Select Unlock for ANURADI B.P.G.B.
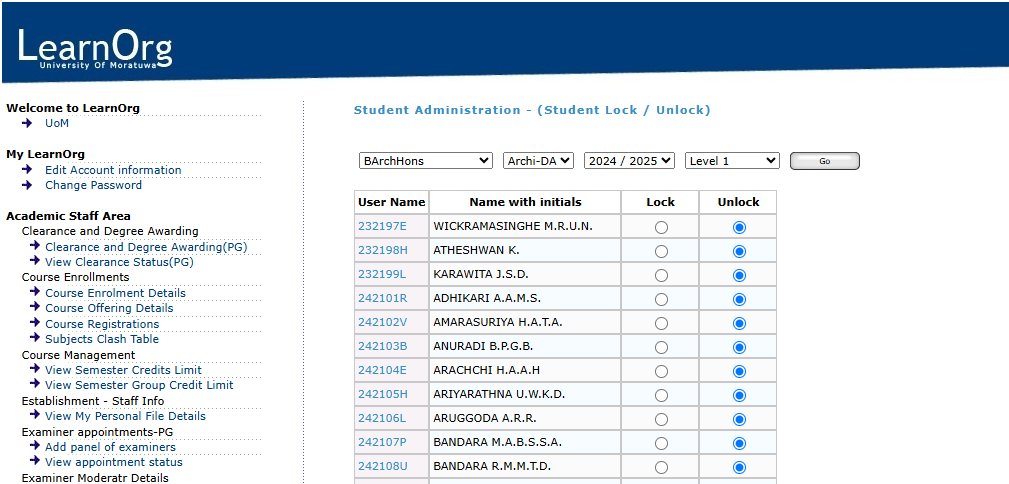 [x=739, y=348]
